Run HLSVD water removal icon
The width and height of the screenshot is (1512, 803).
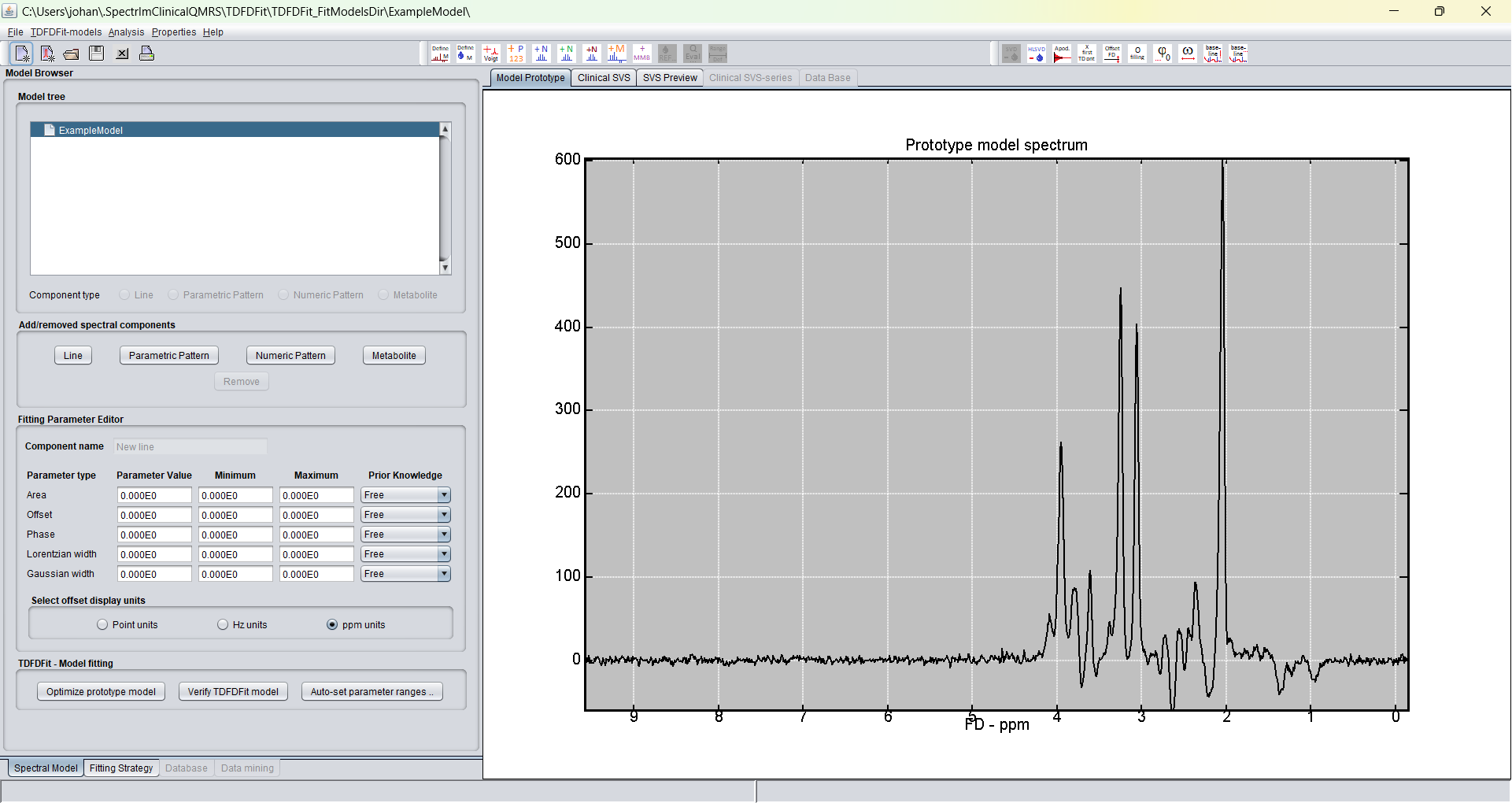(1037, 54)
